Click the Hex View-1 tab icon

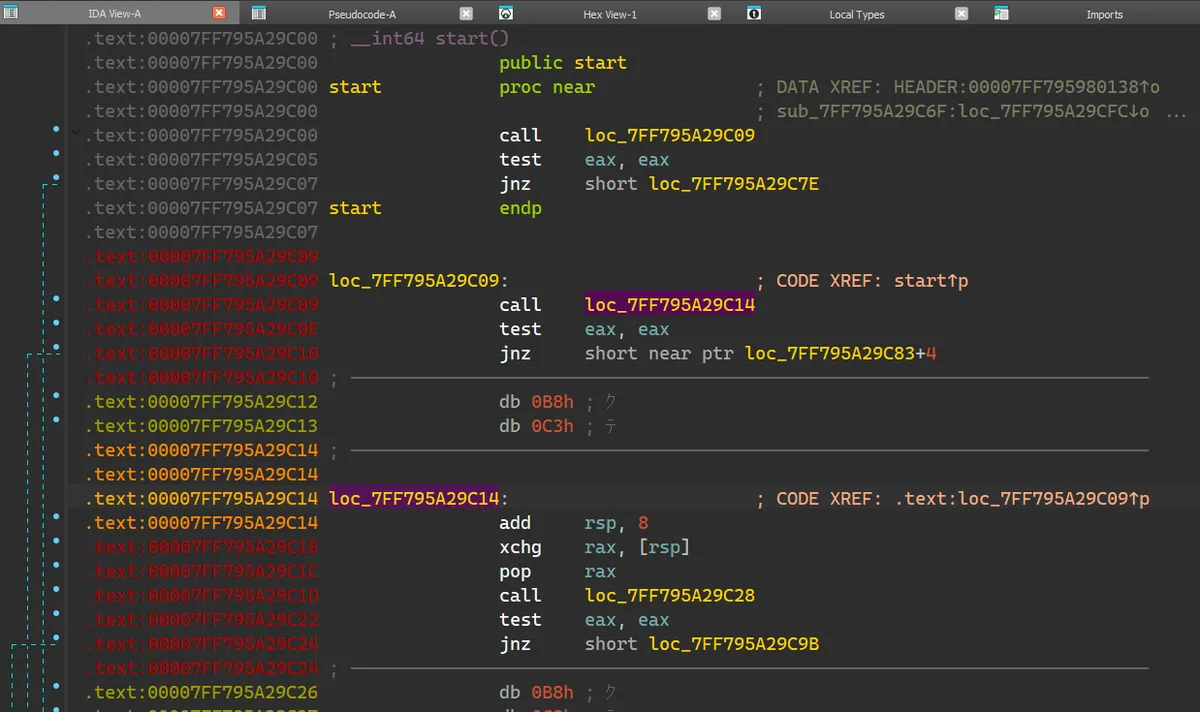pos(506,14)
